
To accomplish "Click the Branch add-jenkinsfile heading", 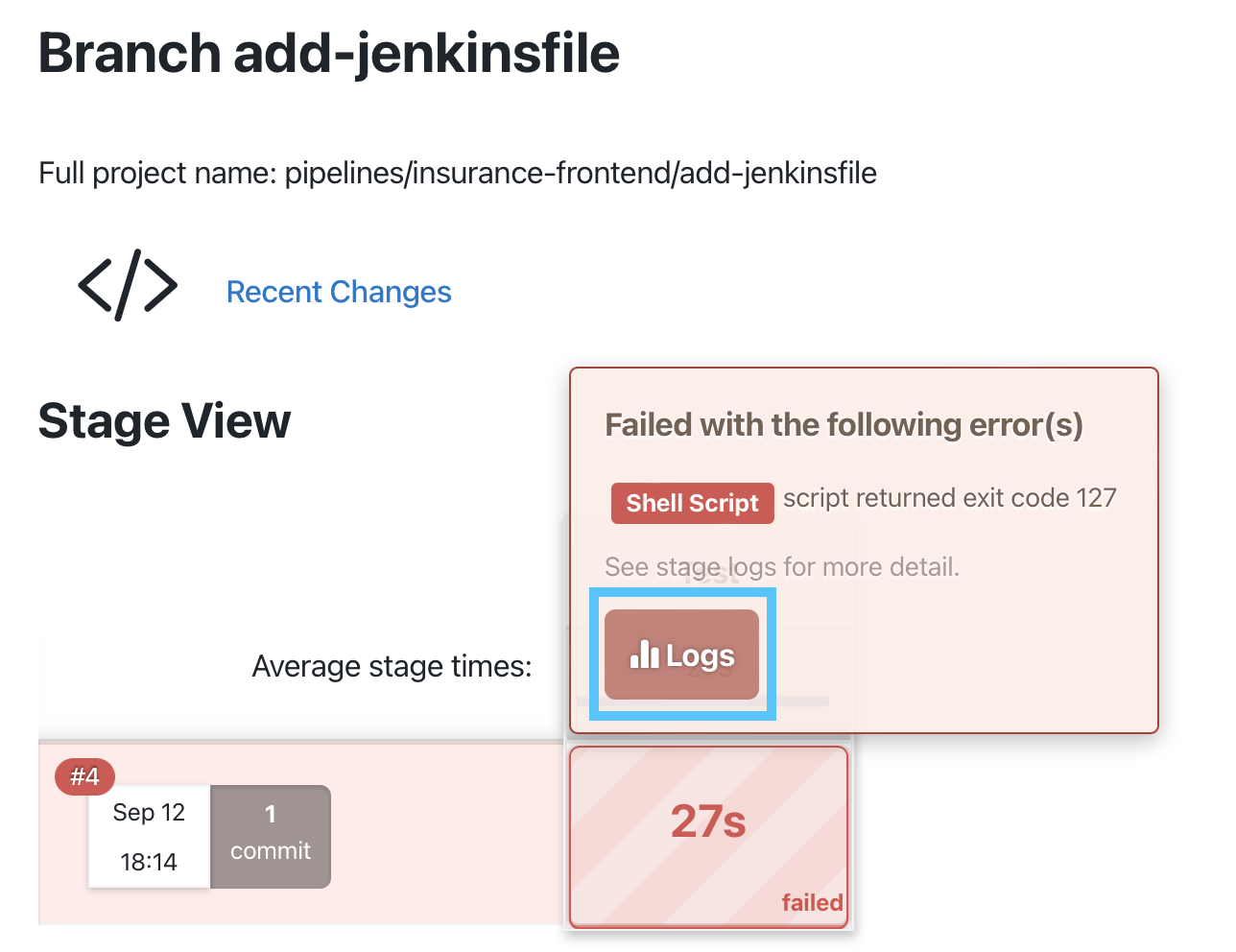I will [329, 53].
